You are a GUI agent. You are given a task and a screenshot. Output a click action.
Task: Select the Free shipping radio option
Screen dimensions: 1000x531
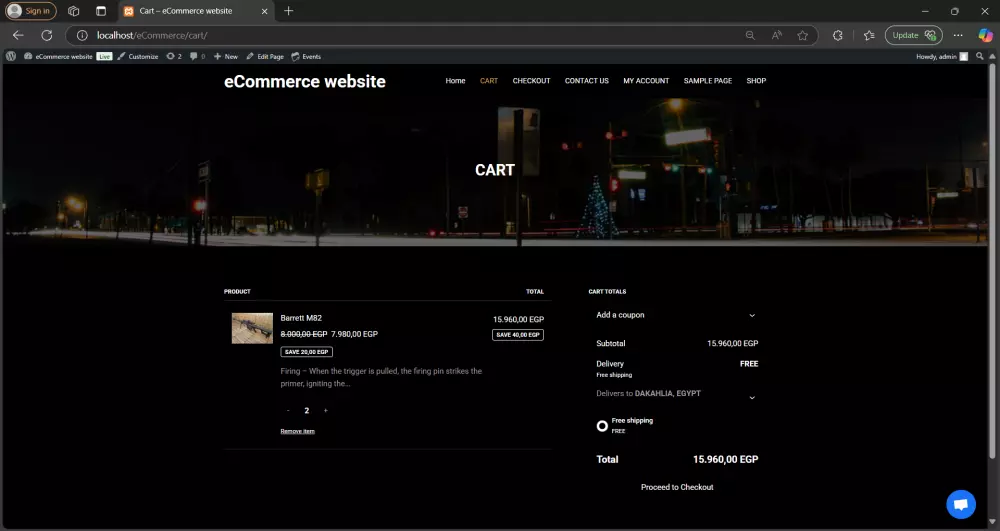(602, 426)
